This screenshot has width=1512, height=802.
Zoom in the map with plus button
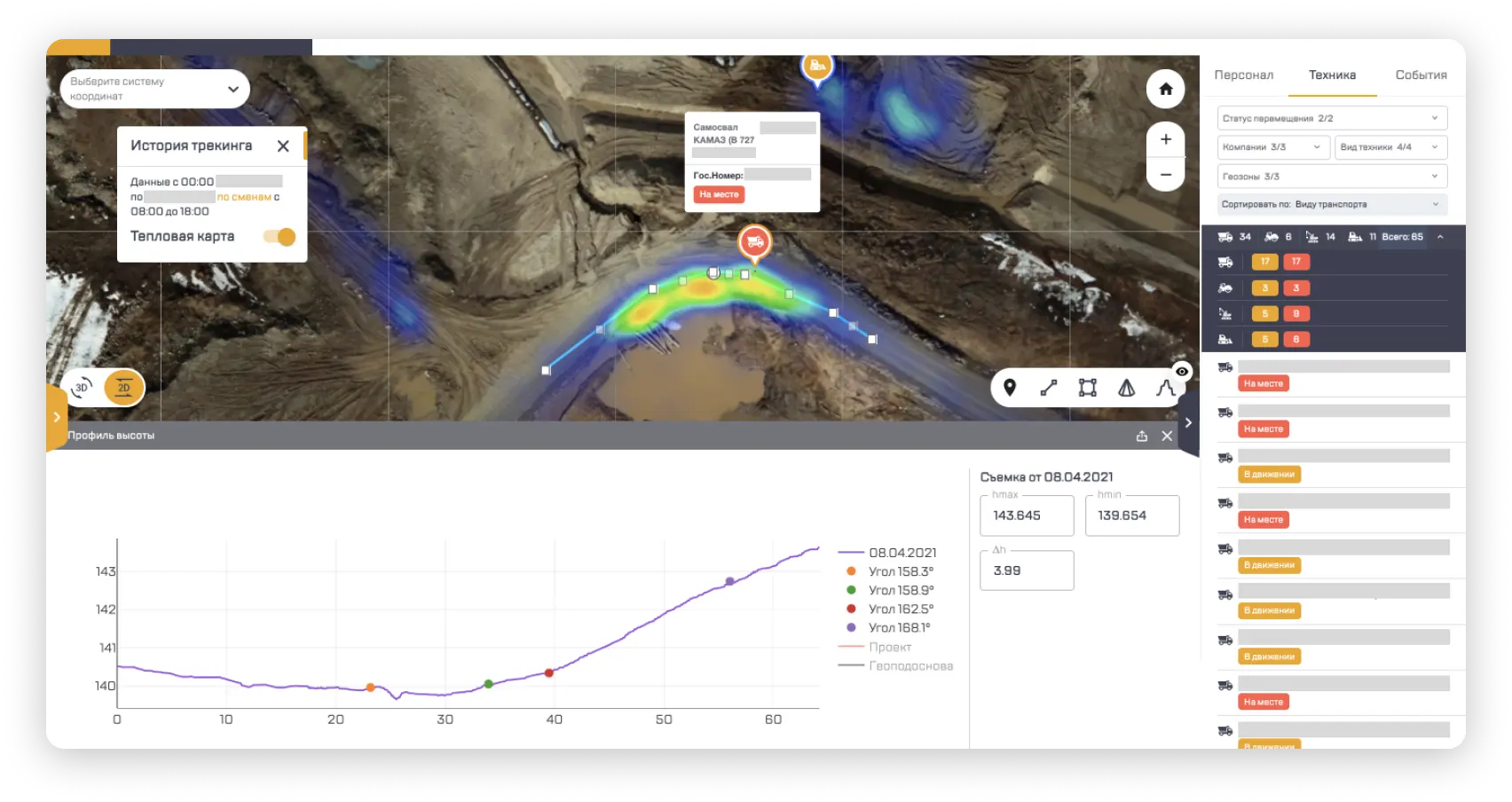pos(1165,139)
